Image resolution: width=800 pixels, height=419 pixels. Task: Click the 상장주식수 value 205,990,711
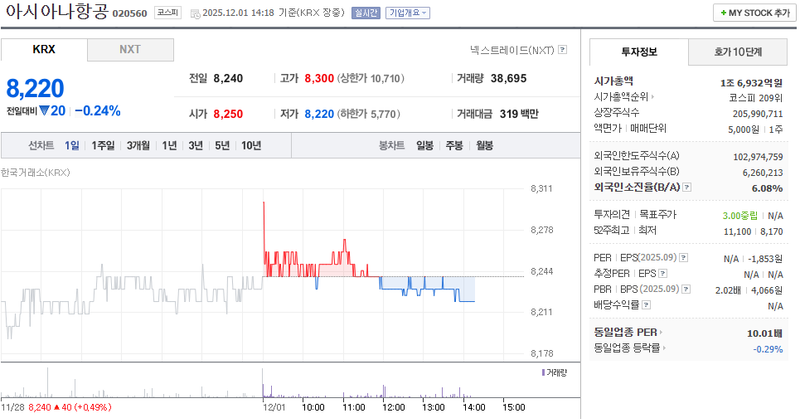coord(758,114)
